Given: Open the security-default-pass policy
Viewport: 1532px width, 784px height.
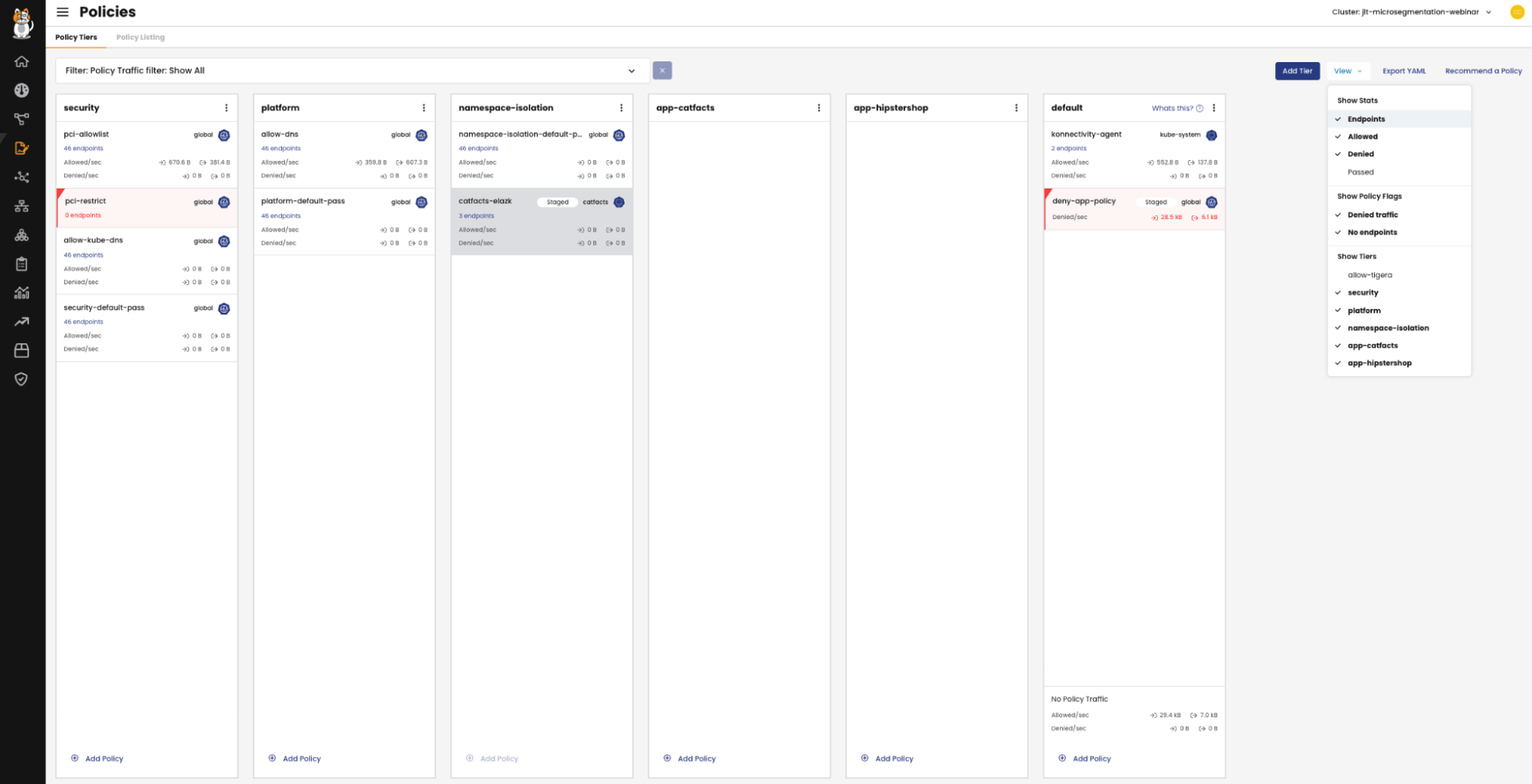Looking at the screenshot, I should point(104,308).
